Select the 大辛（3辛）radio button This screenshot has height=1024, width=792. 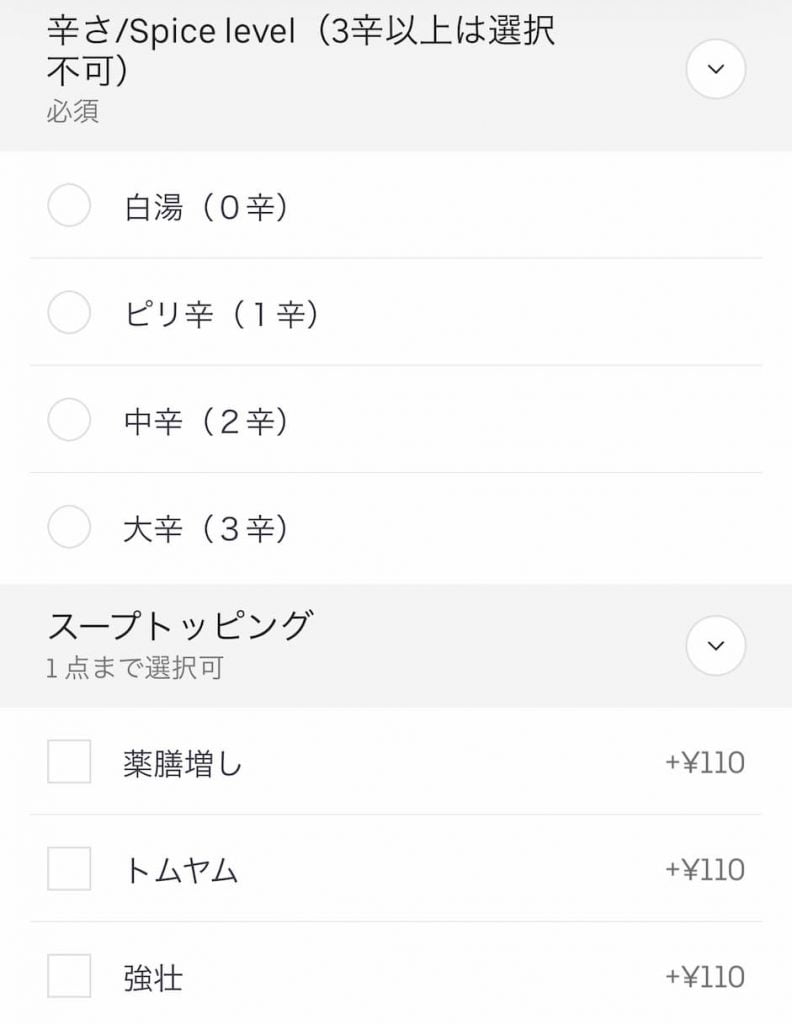coord(69,528)
